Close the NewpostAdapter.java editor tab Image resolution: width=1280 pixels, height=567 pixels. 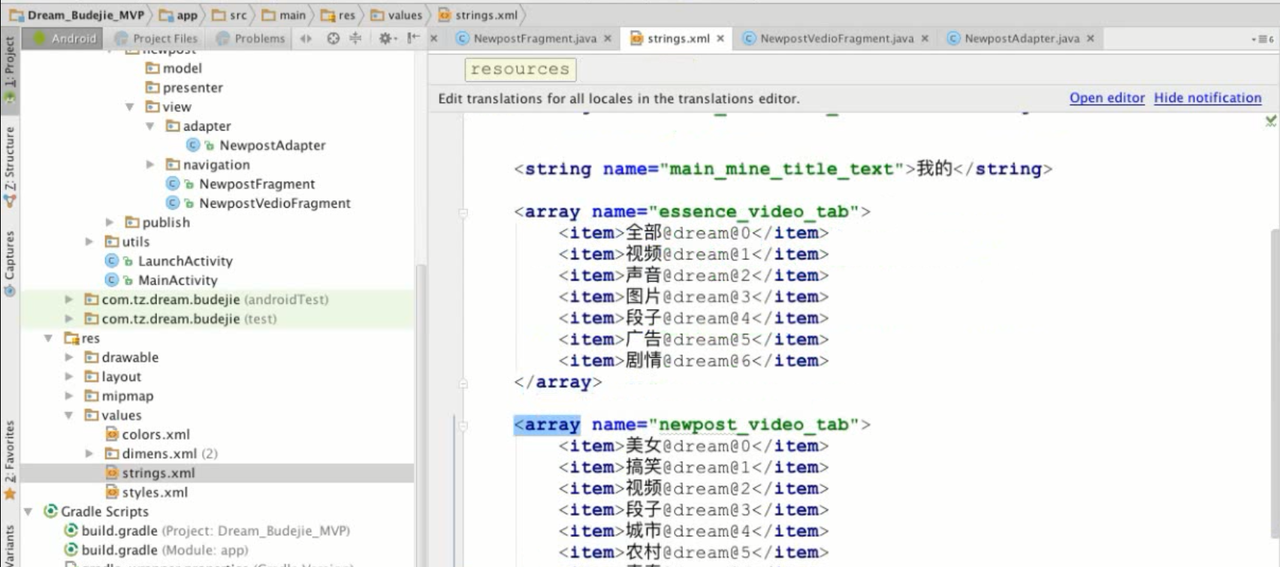[1090, 39]
